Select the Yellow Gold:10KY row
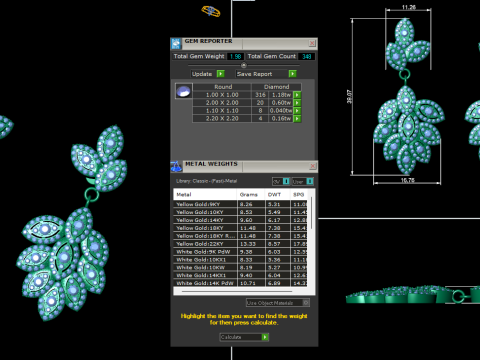The width and height of the screenshot is (480, 360). (x=240, y=212)
